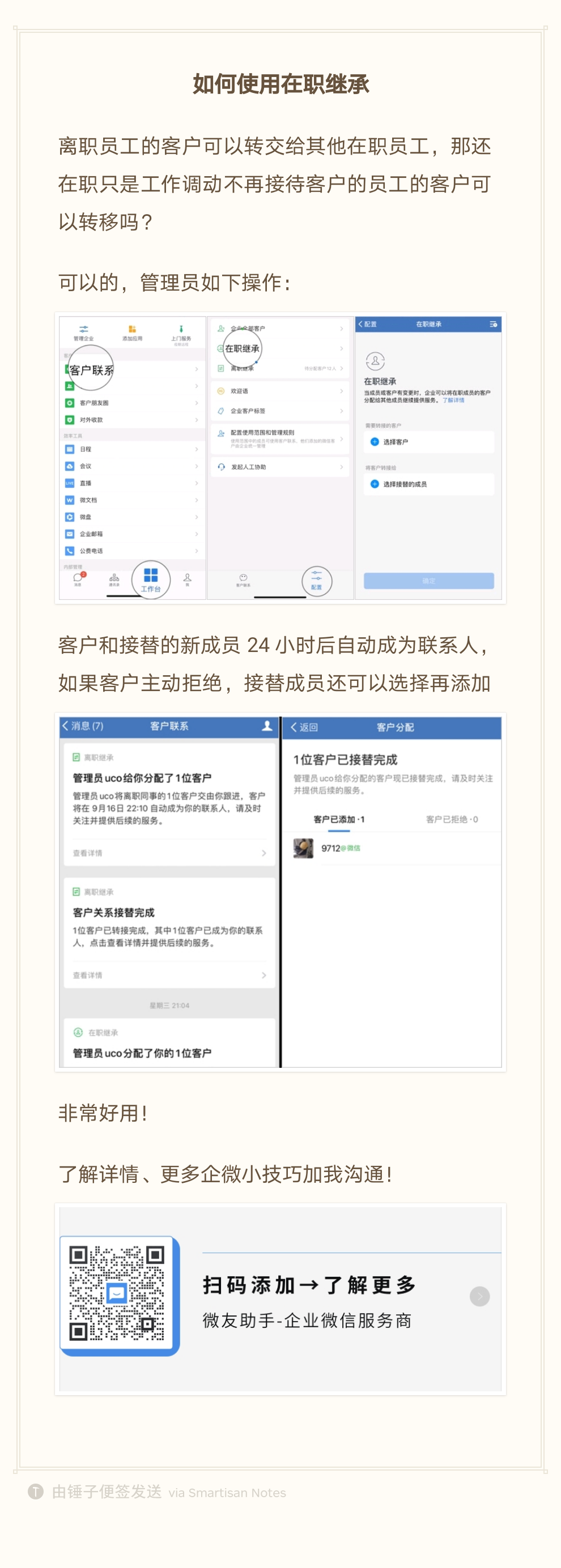The height and width of the screenshot is (1568, 561).
Task: Open the 会议 cloud icon
Action: click(70, 466)
